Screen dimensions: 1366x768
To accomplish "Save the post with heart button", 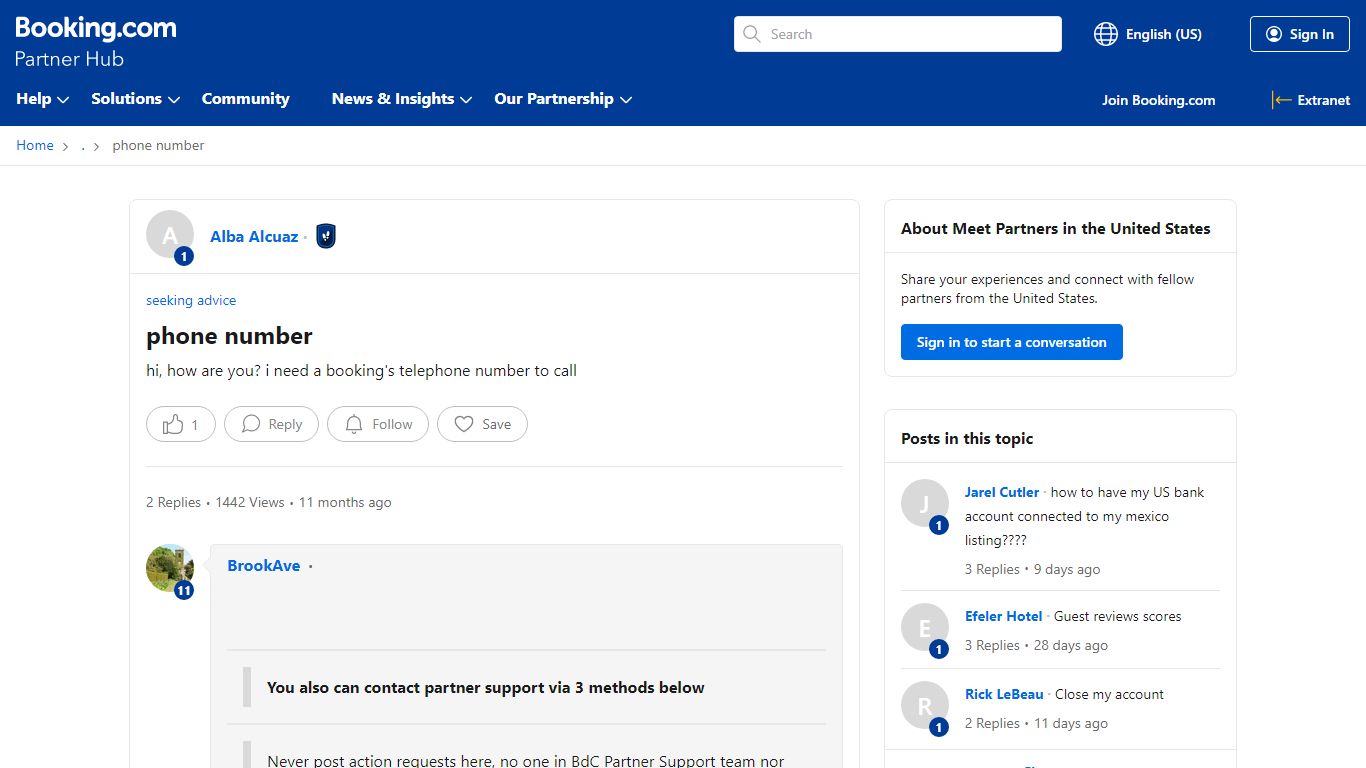I will coord(482,424).
